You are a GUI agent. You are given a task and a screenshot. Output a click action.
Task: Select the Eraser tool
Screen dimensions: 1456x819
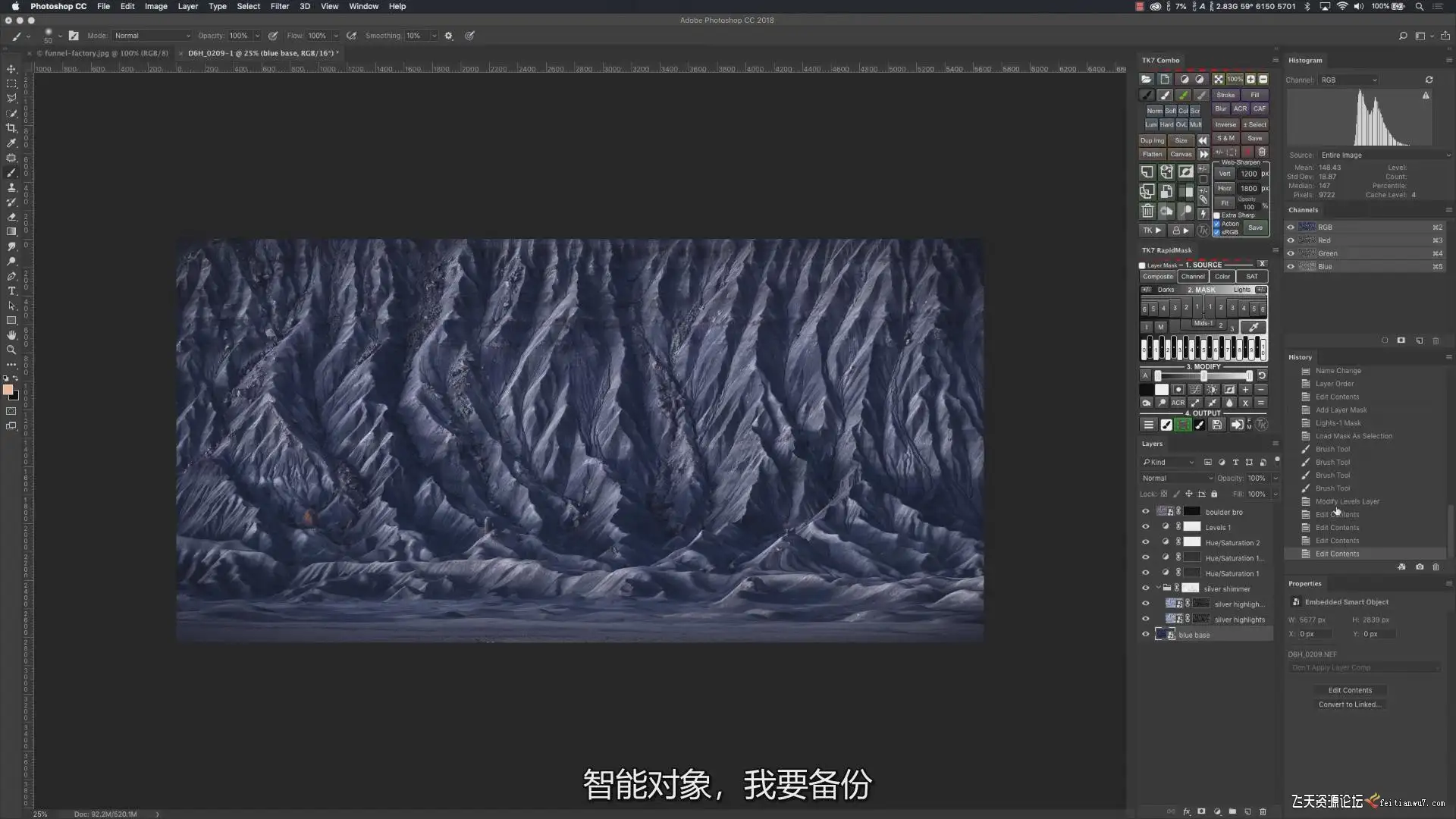tap(11, 217)
